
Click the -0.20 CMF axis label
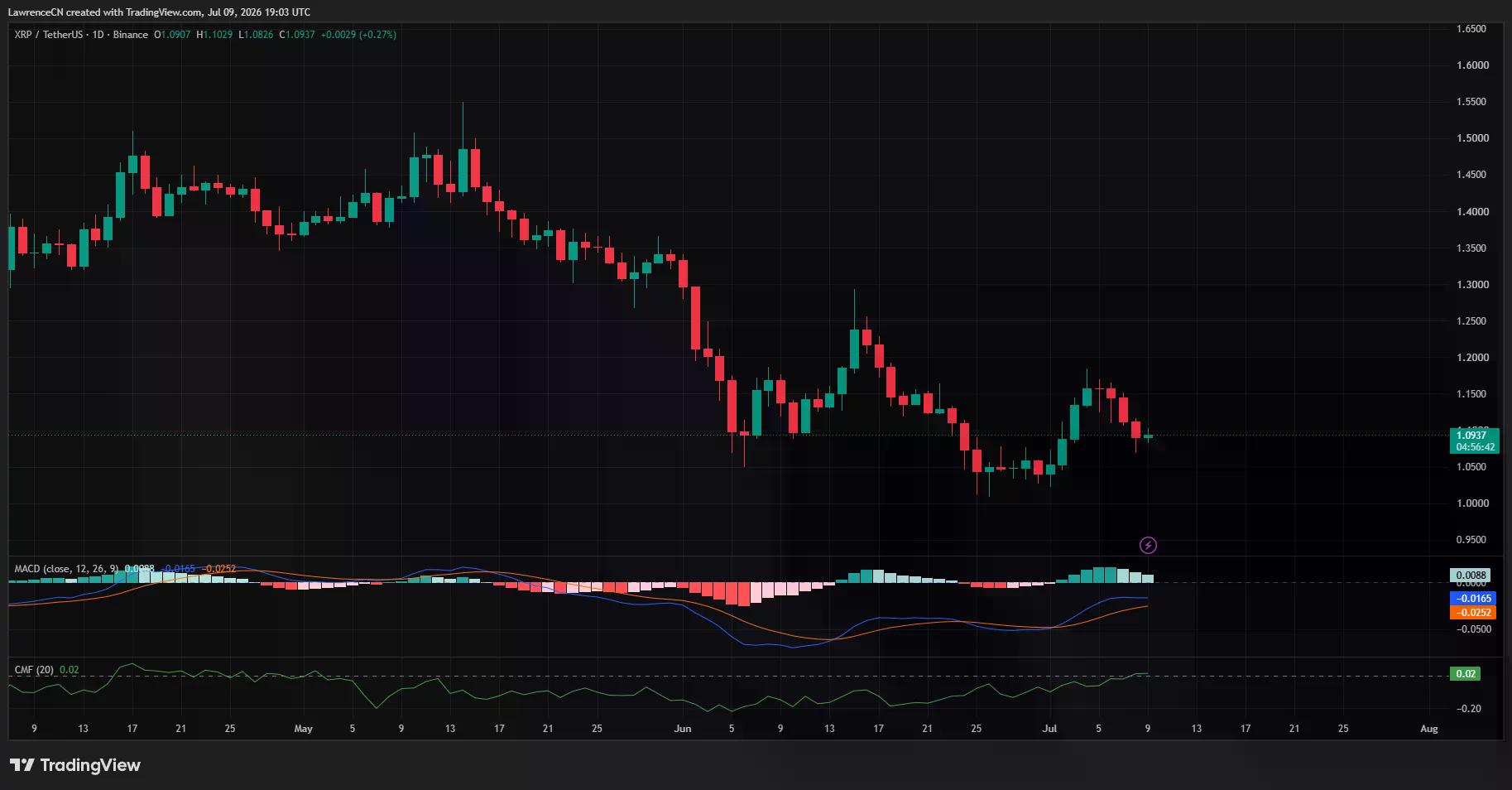tap(1470, 709)
